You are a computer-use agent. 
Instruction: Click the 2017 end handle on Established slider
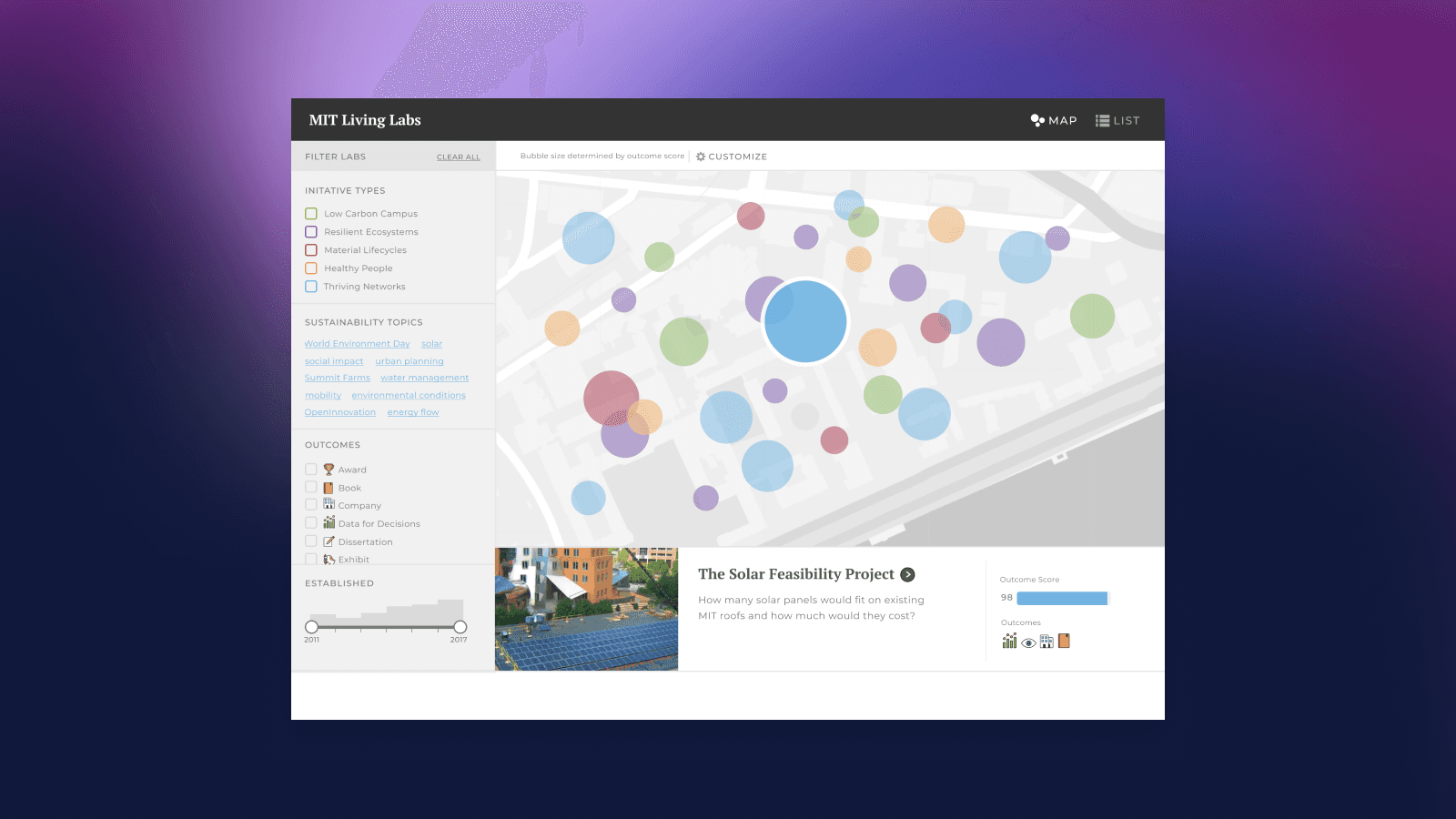[460, 627]
